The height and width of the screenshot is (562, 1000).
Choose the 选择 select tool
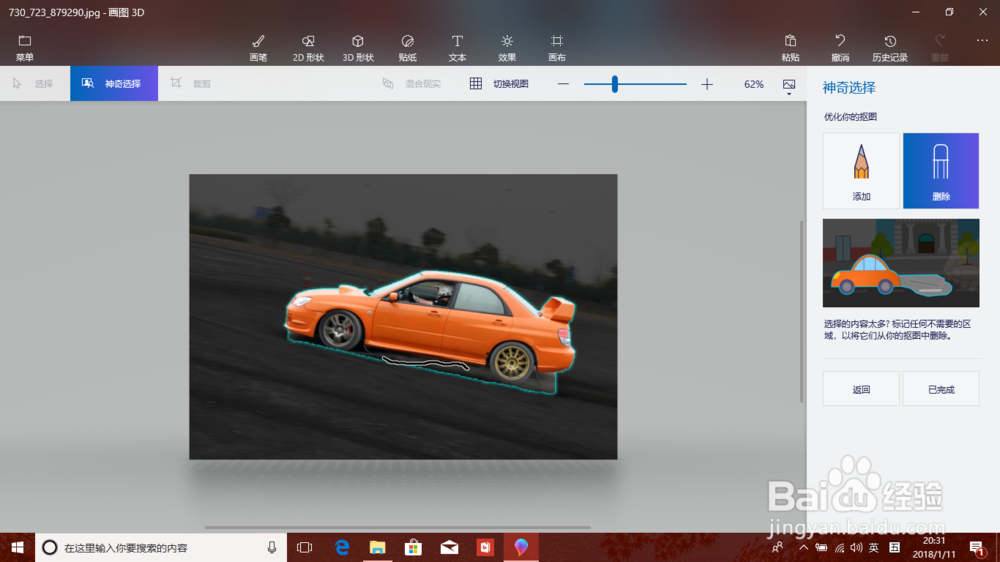tap(34, 84)
